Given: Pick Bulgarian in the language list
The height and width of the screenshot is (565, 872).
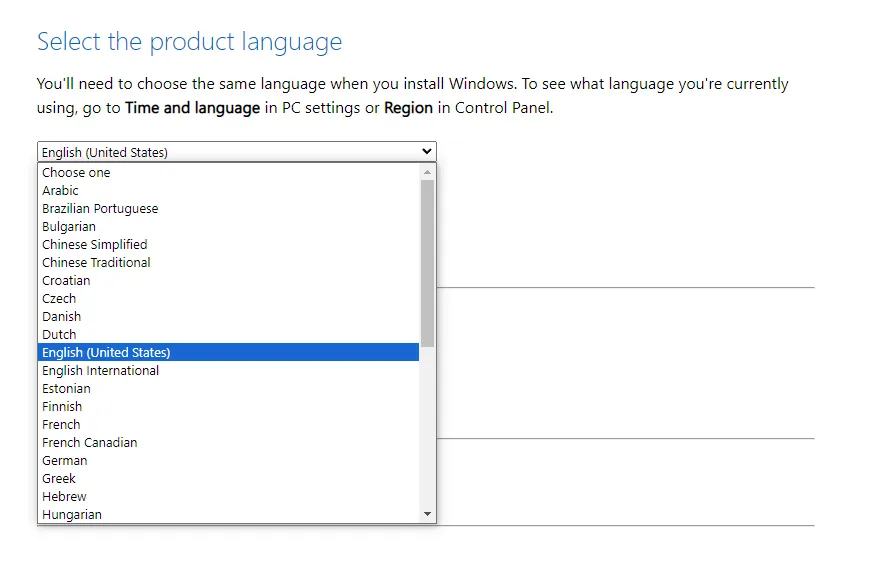Looking at the screenshot, I should point(228,226).
